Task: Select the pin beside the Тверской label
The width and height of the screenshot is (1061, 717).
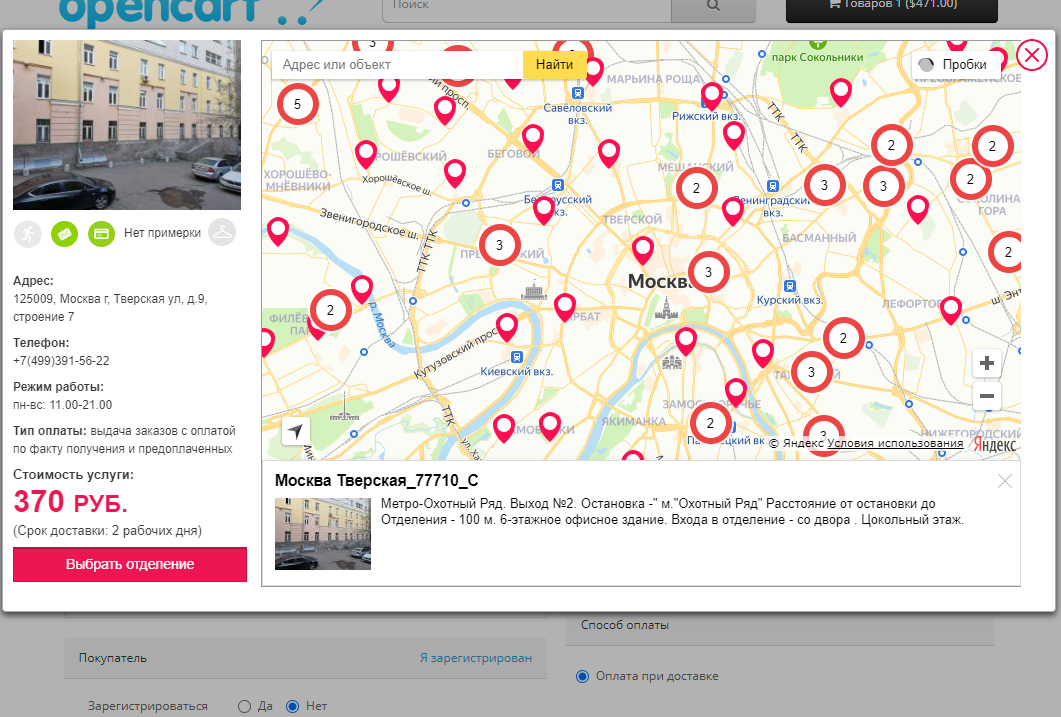Action: coord(643,249)
